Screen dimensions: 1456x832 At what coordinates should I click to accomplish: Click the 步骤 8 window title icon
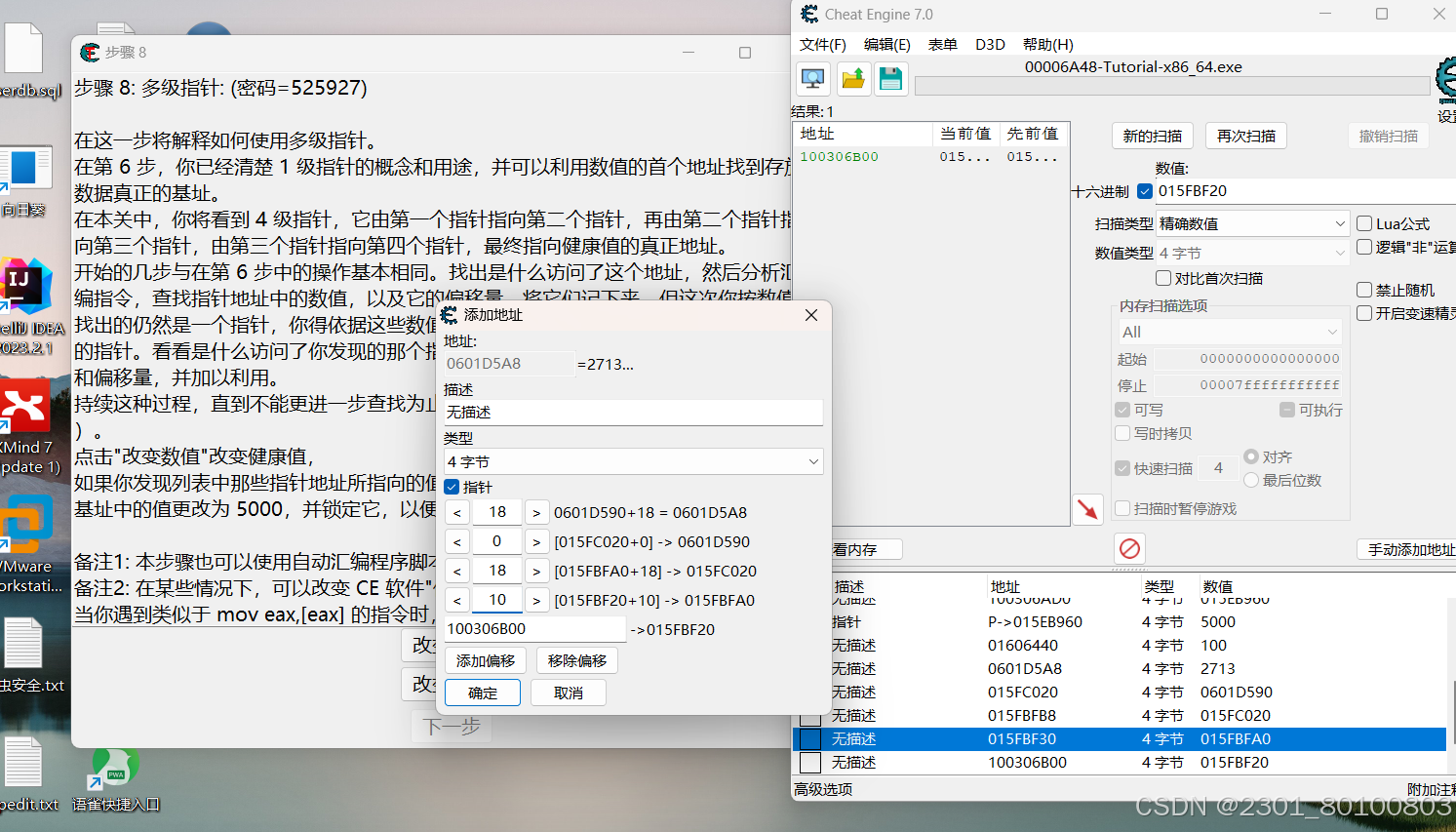[x=91, y=52]
